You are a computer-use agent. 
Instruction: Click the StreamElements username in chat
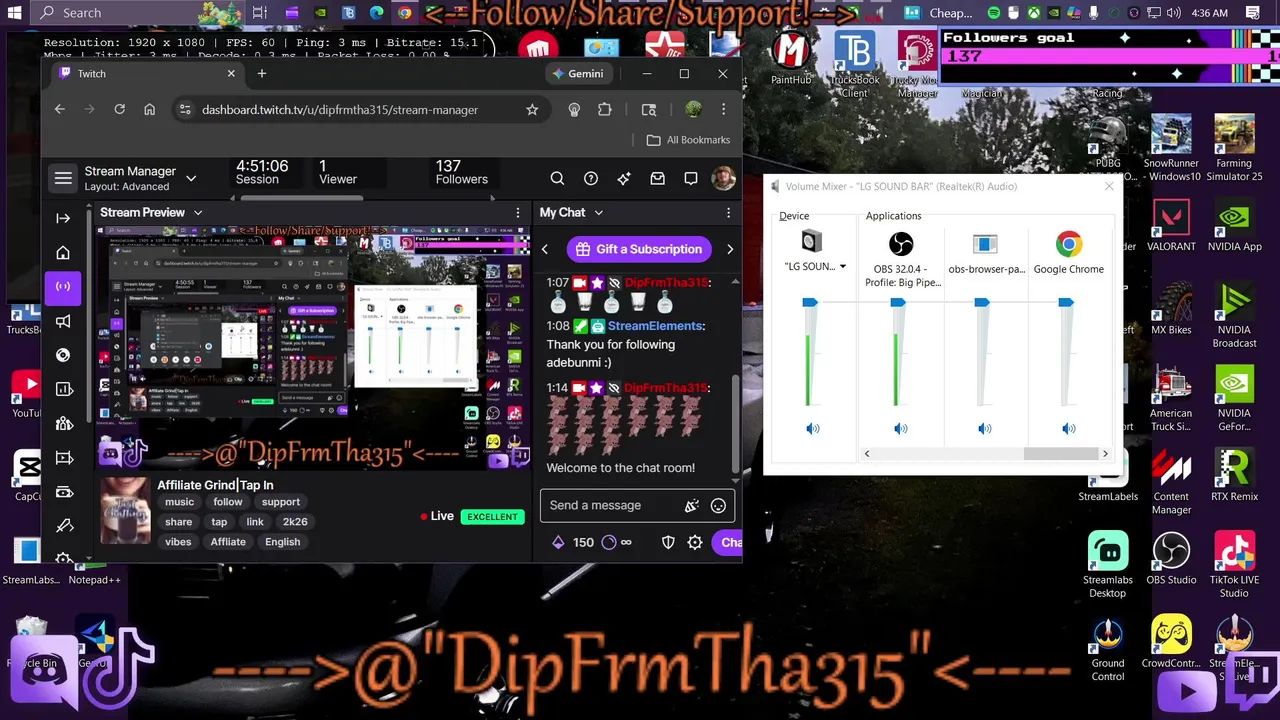(655, 326)
